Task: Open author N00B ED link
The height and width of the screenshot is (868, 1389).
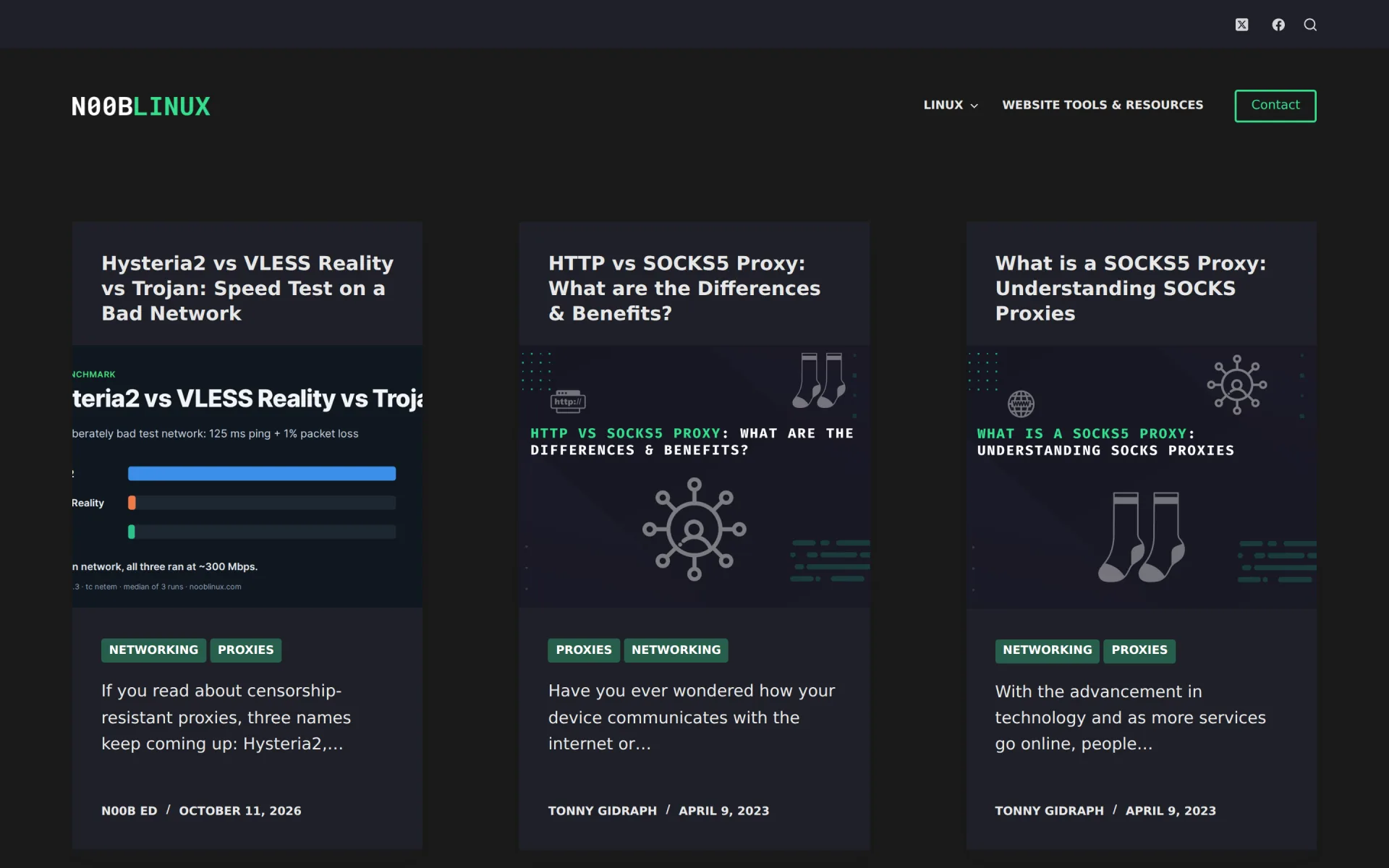Action: click(129, 811)
